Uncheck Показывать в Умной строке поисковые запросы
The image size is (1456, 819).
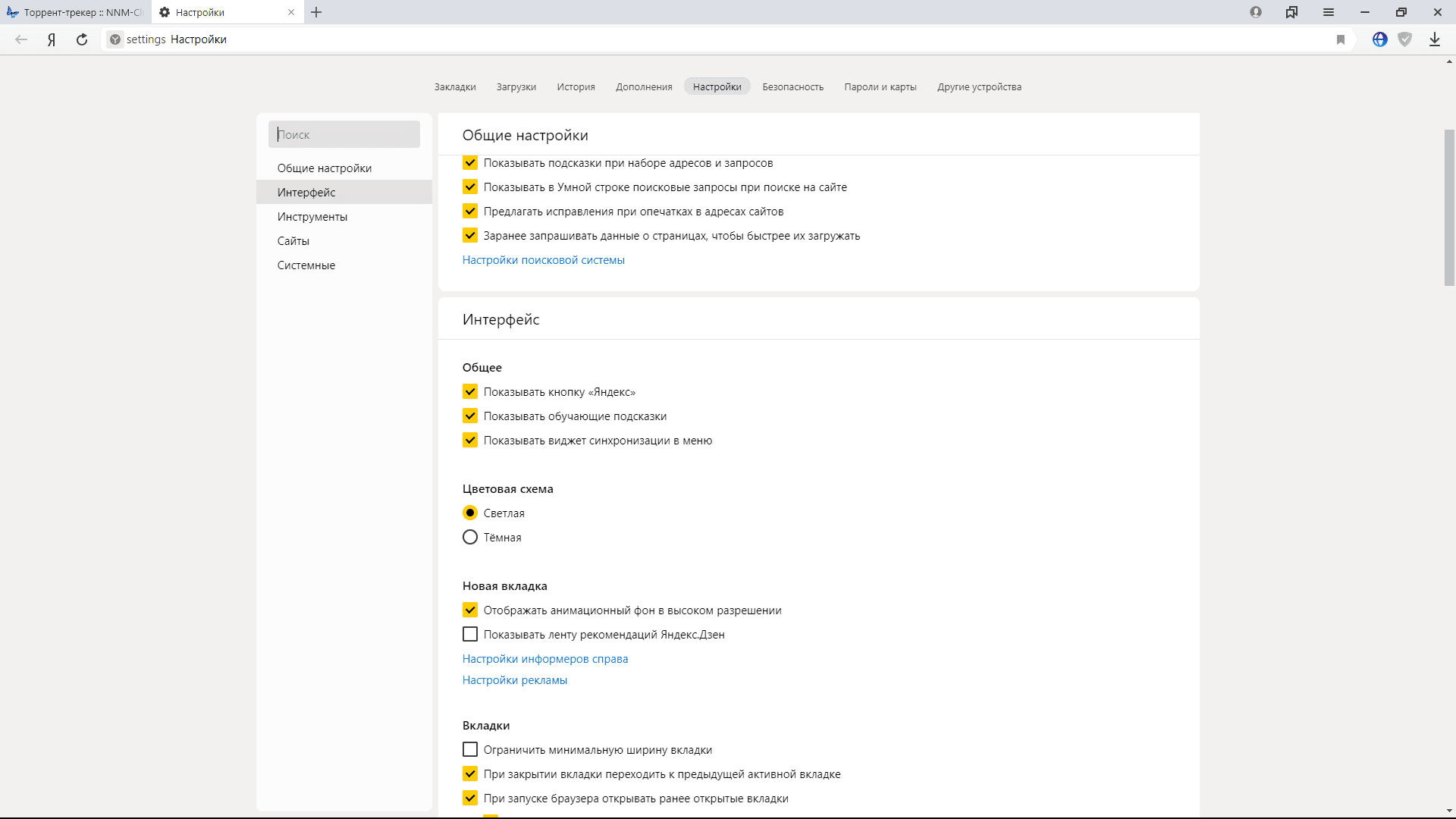470,187
